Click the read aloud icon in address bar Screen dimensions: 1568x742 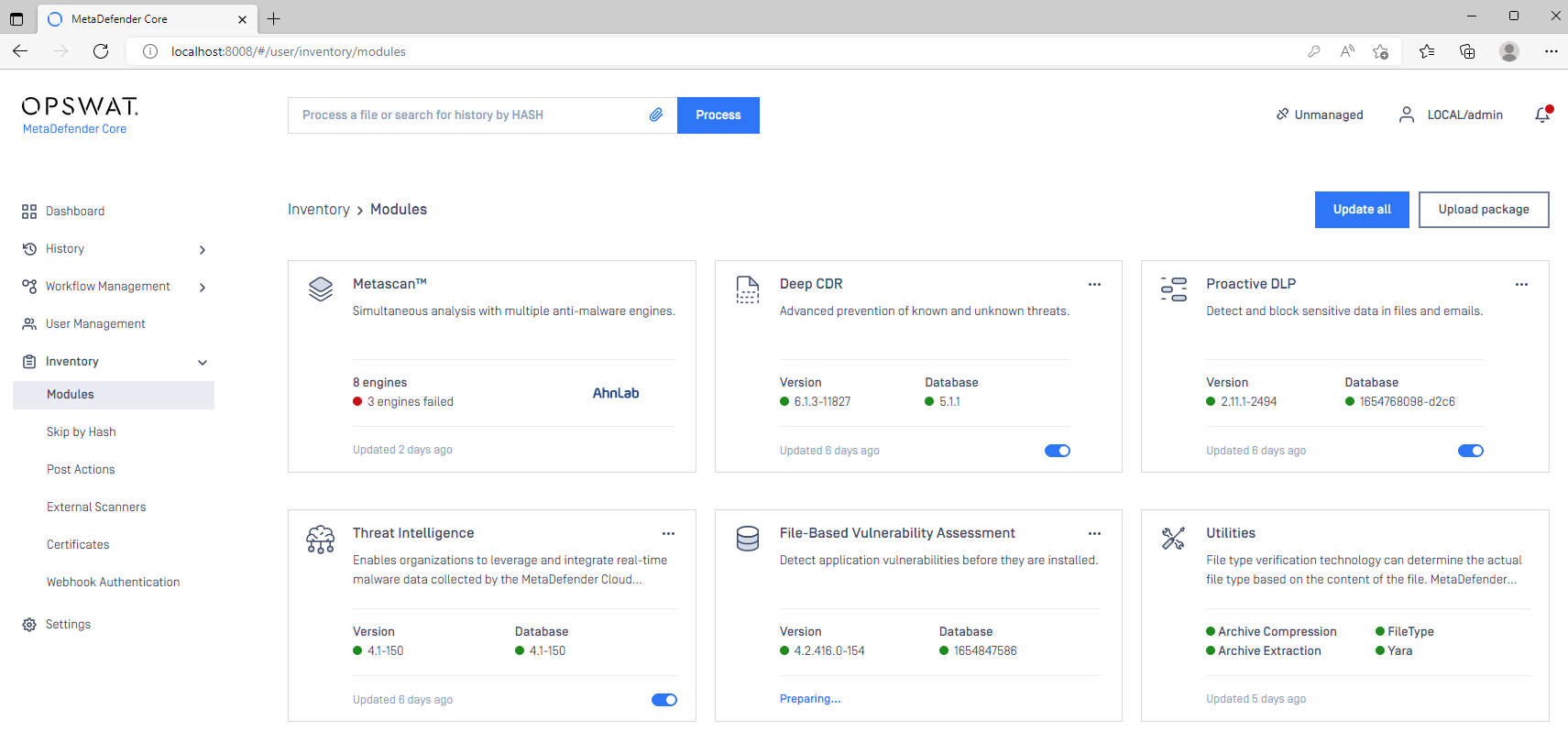(1347, 51)
